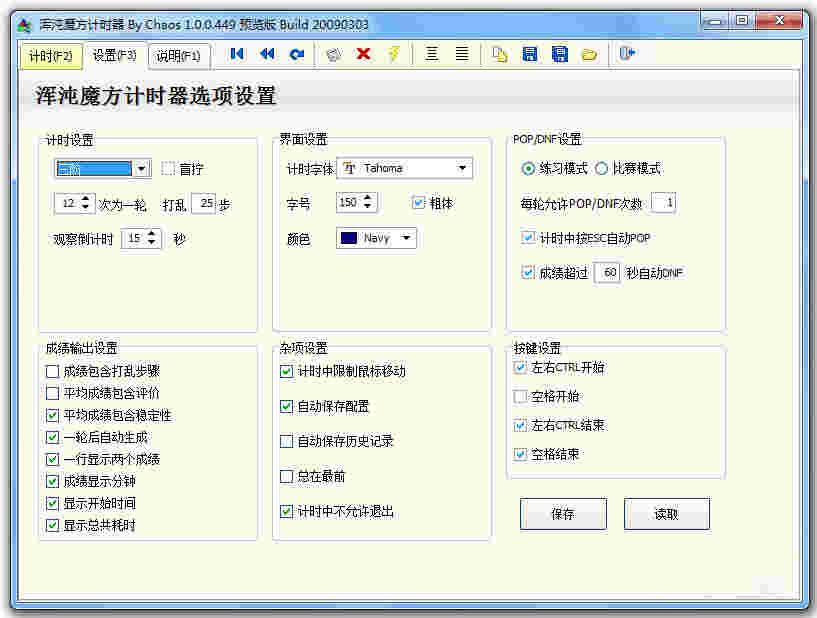817x618 pixels.
Task: Toggle 计时中不允许退出 checkbox
Action: [286, 511]
